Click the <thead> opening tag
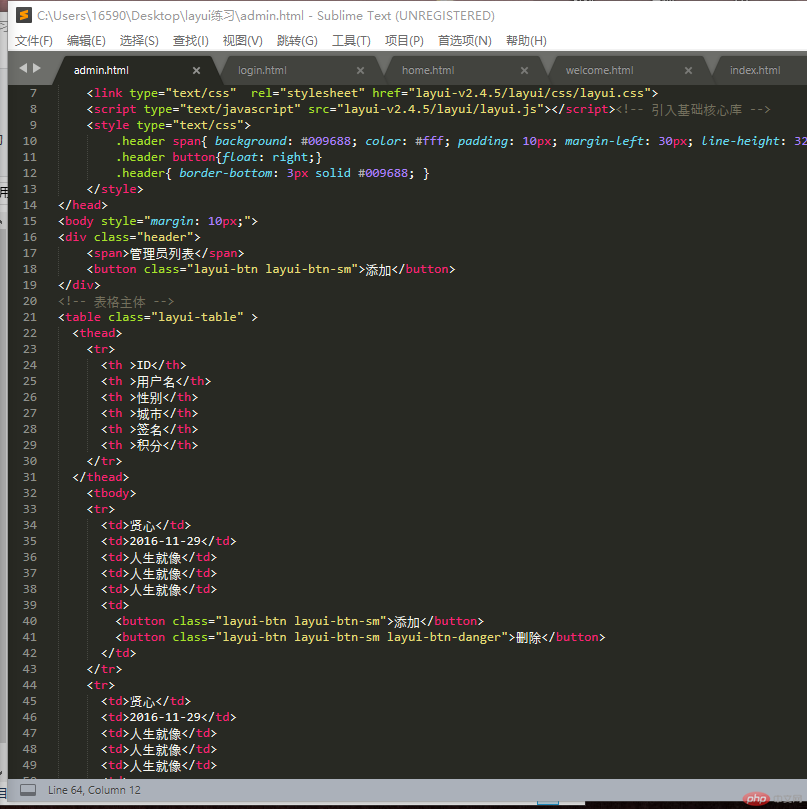The height and width of the screenshot is (809, 807). pos(98,333)
